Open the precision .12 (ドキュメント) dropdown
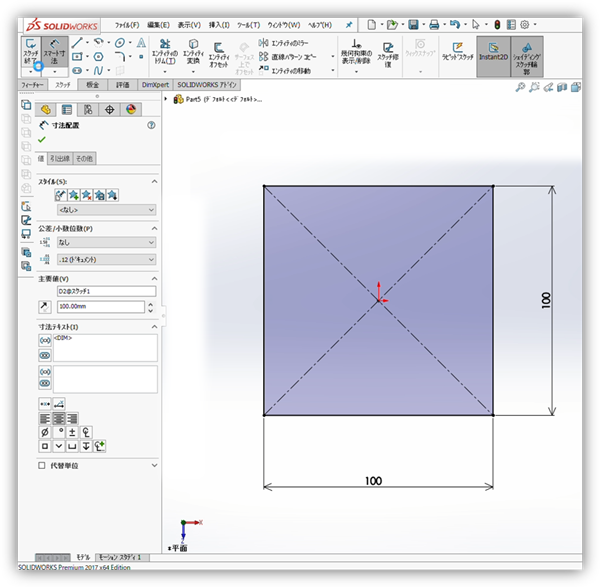 click(106, 259)
